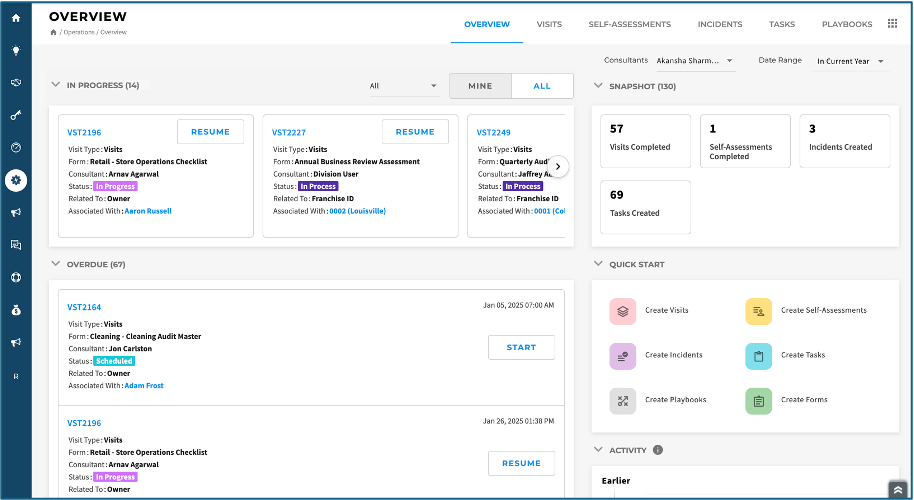Click Resume on visit VST2227

pos(415,132)
